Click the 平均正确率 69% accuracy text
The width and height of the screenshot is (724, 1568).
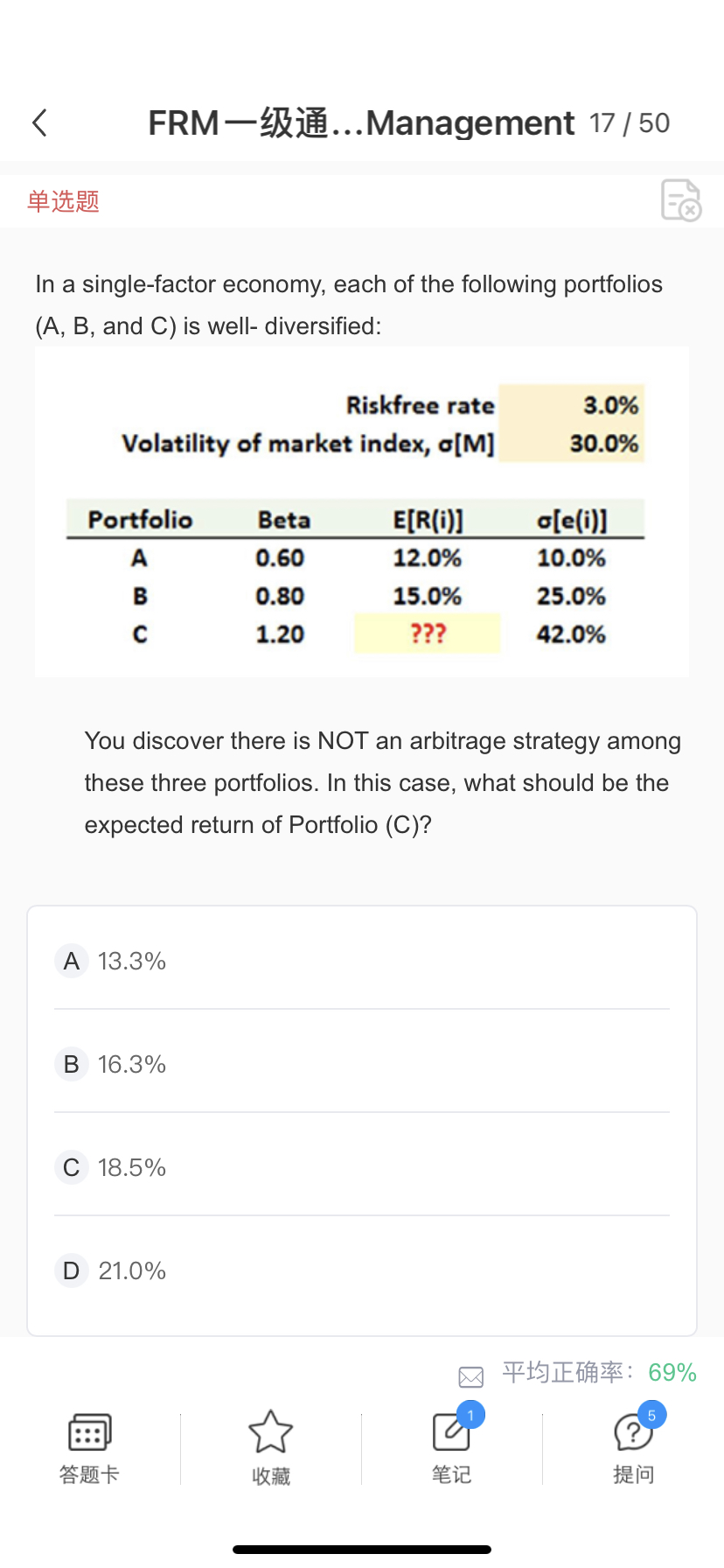(599, 1372)
